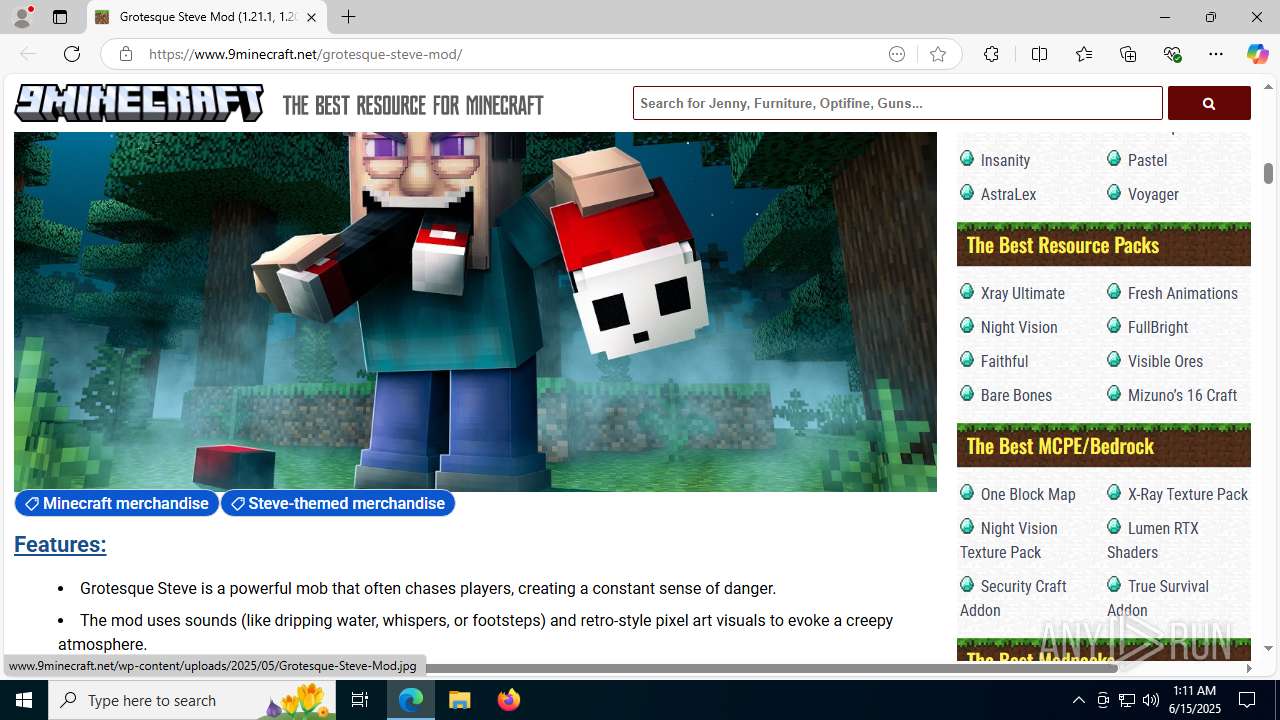This screenshot has width=1280, height=720.
Task: Click the red search button
Action: (x=1209, y=103)
